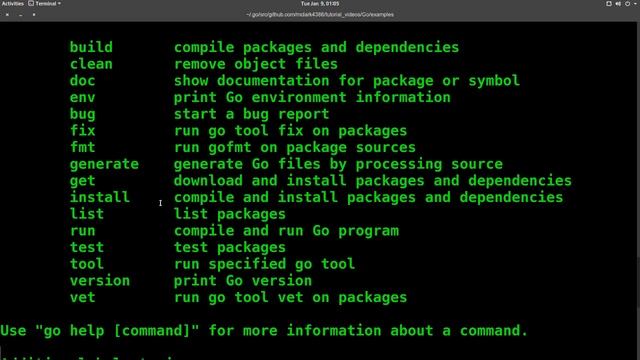640x360 pixels.
Task: Click 'compile packages and dependencies' description
Action: click(316, 47)
